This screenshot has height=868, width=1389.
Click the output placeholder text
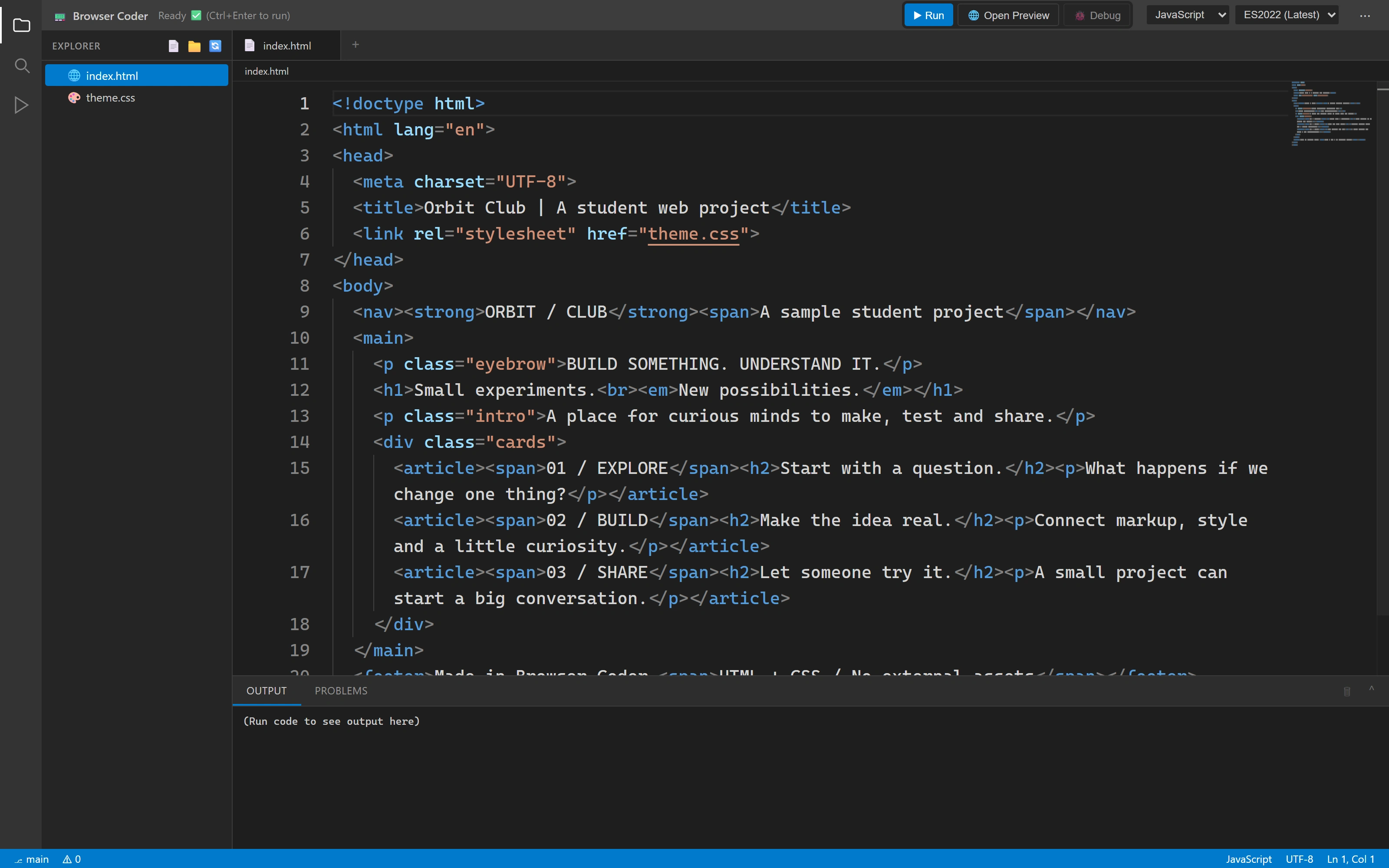click(x=331, y=721)
